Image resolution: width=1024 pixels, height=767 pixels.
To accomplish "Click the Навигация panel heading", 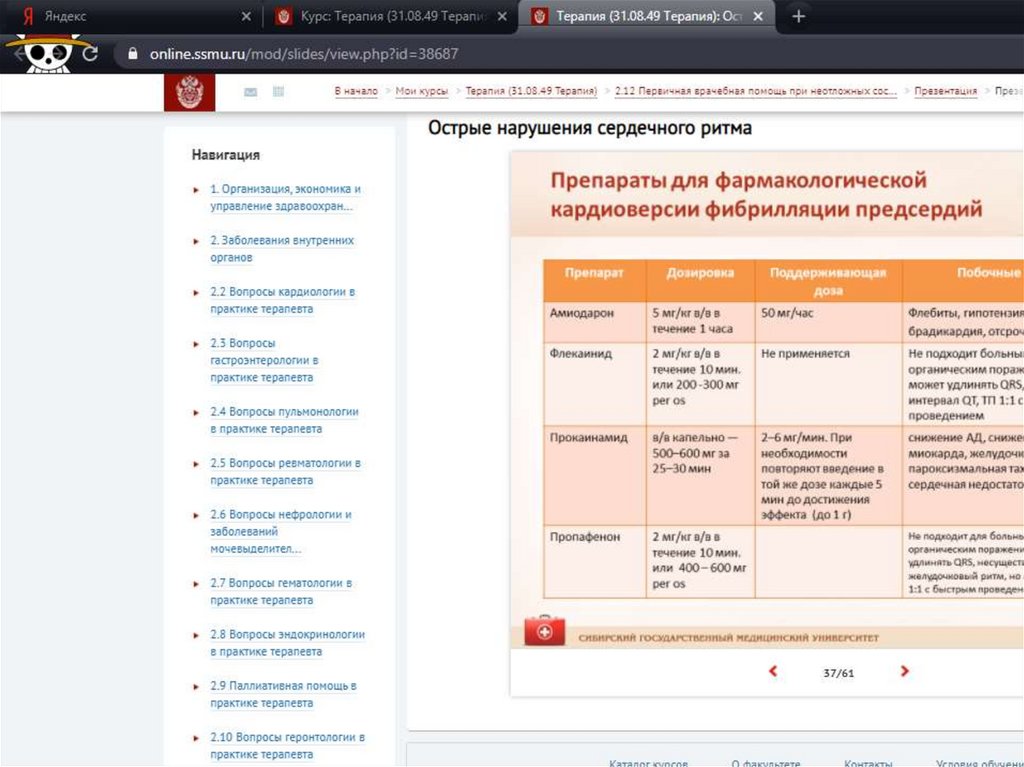I will click(225, 155).
